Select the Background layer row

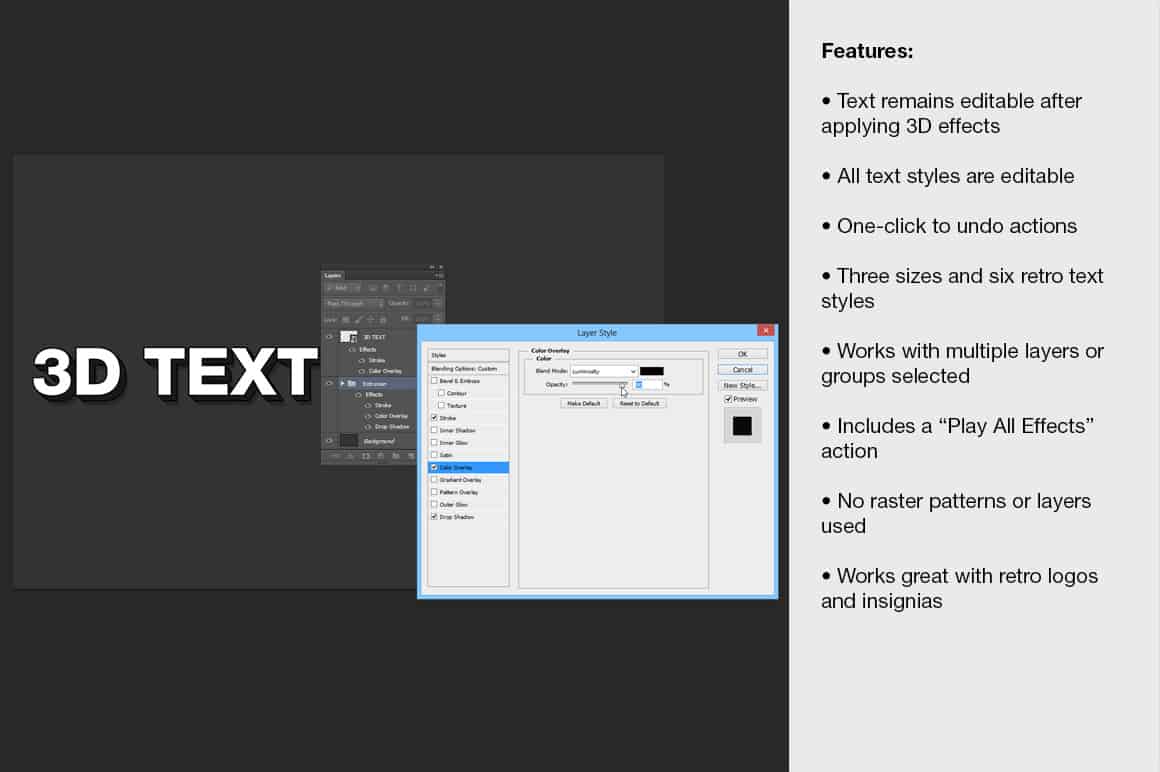[x=368, y=441]
